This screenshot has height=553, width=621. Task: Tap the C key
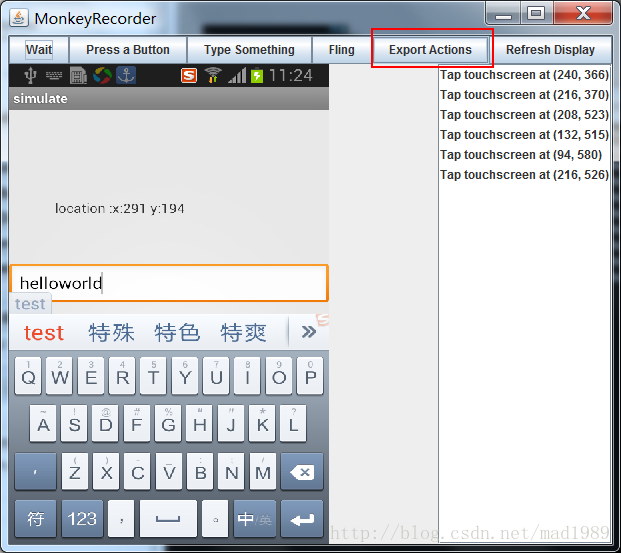click(137, 471)
